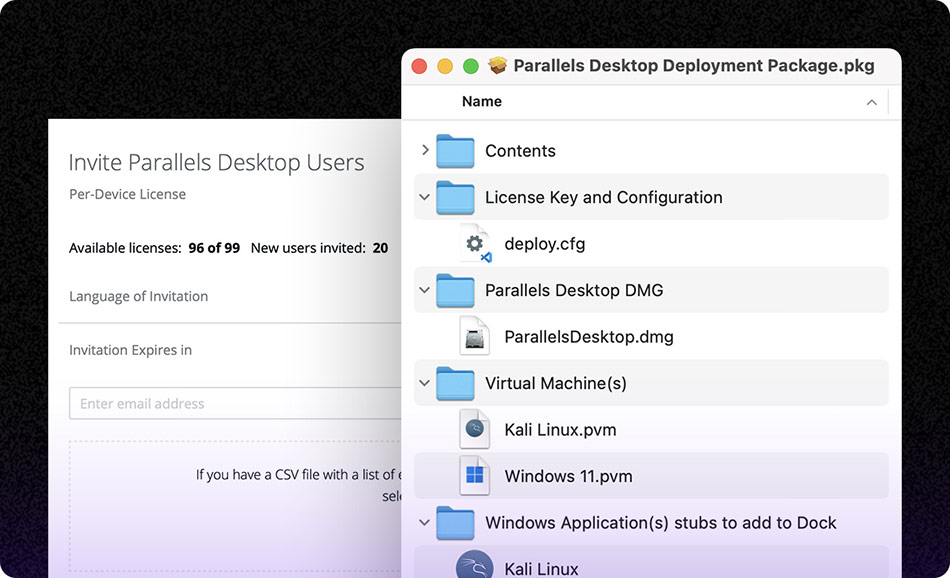The width and height of the screenshot is (950, 578).
Task: Click the sort chevron on the Name column
Action: (x=871, y=101)
